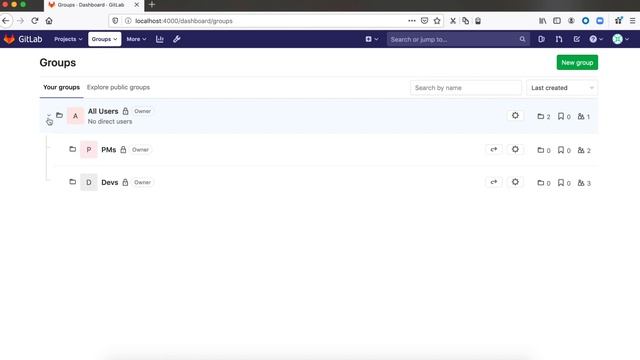Open the Help question mark menu
The image size is (640, 360).
pos(596,39)
